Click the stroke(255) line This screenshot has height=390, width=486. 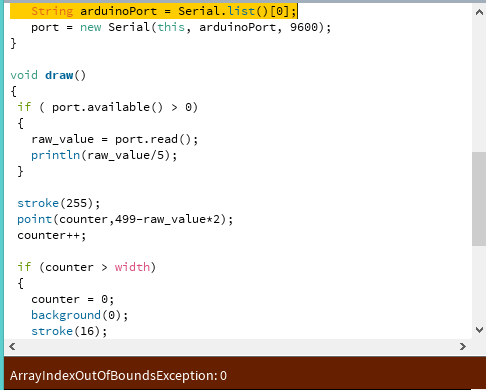coord(59,203)
